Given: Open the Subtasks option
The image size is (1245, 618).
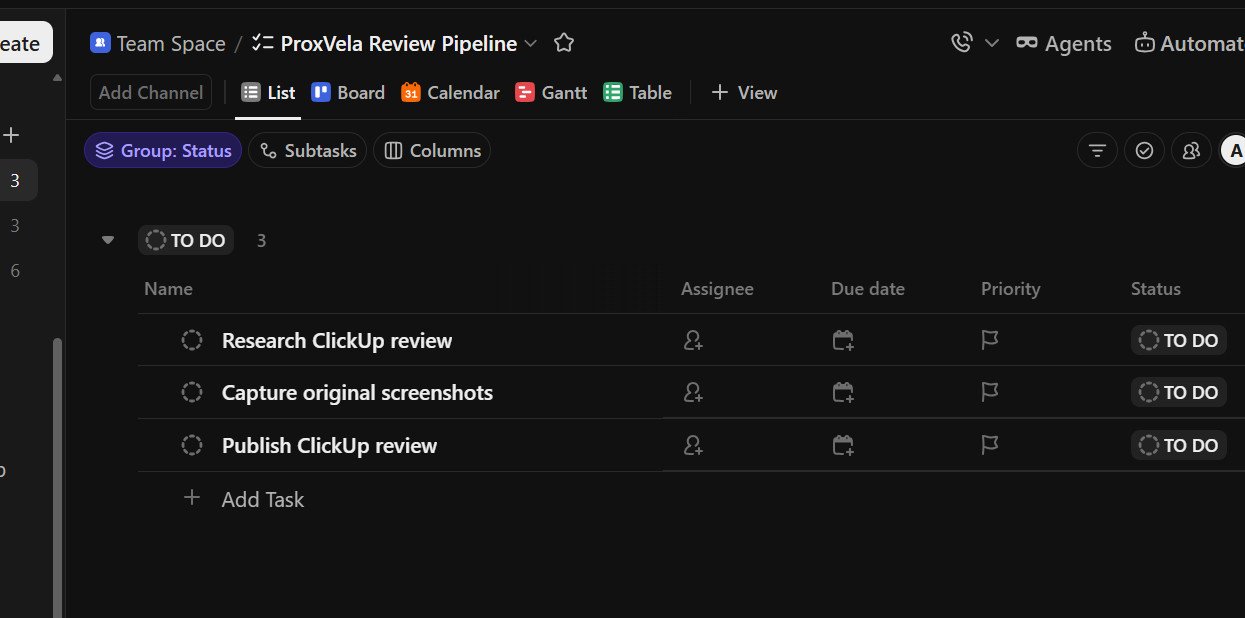Looking at the screenshot, I should tap(308, 150).
